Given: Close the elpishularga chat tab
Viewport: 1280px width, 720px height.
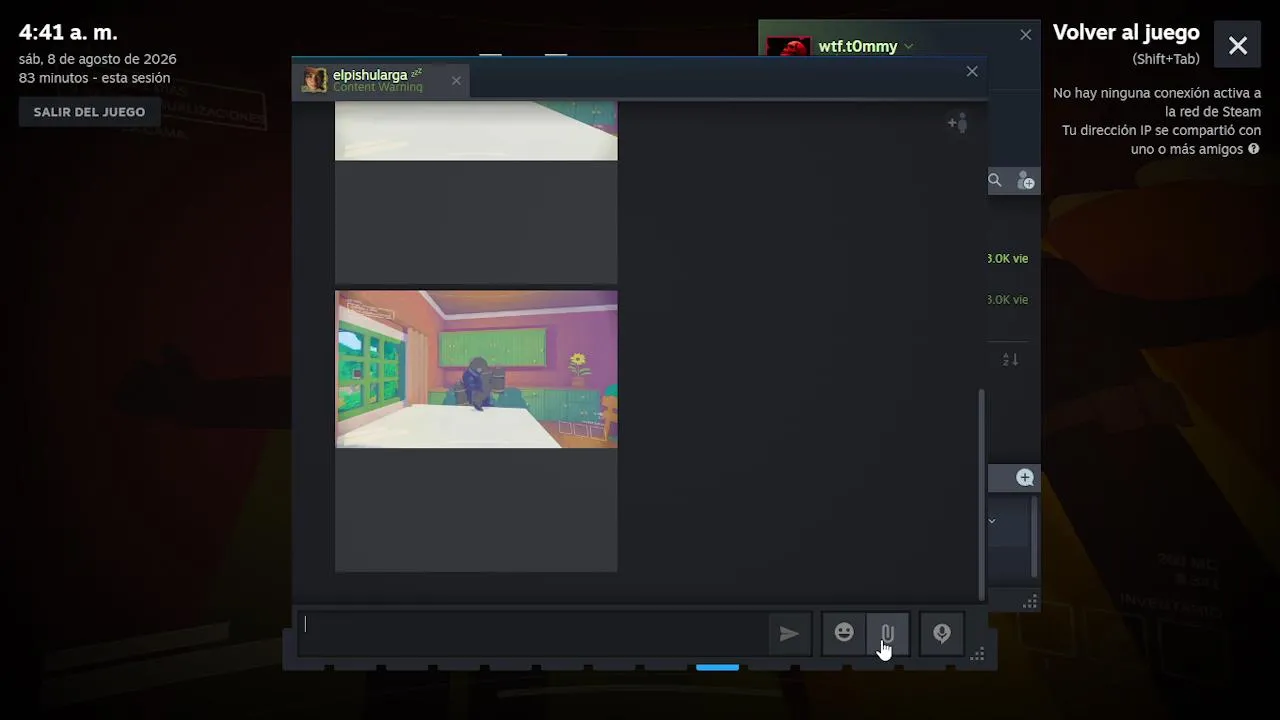Looking at the screenshot, I should (x=456, y=80).
